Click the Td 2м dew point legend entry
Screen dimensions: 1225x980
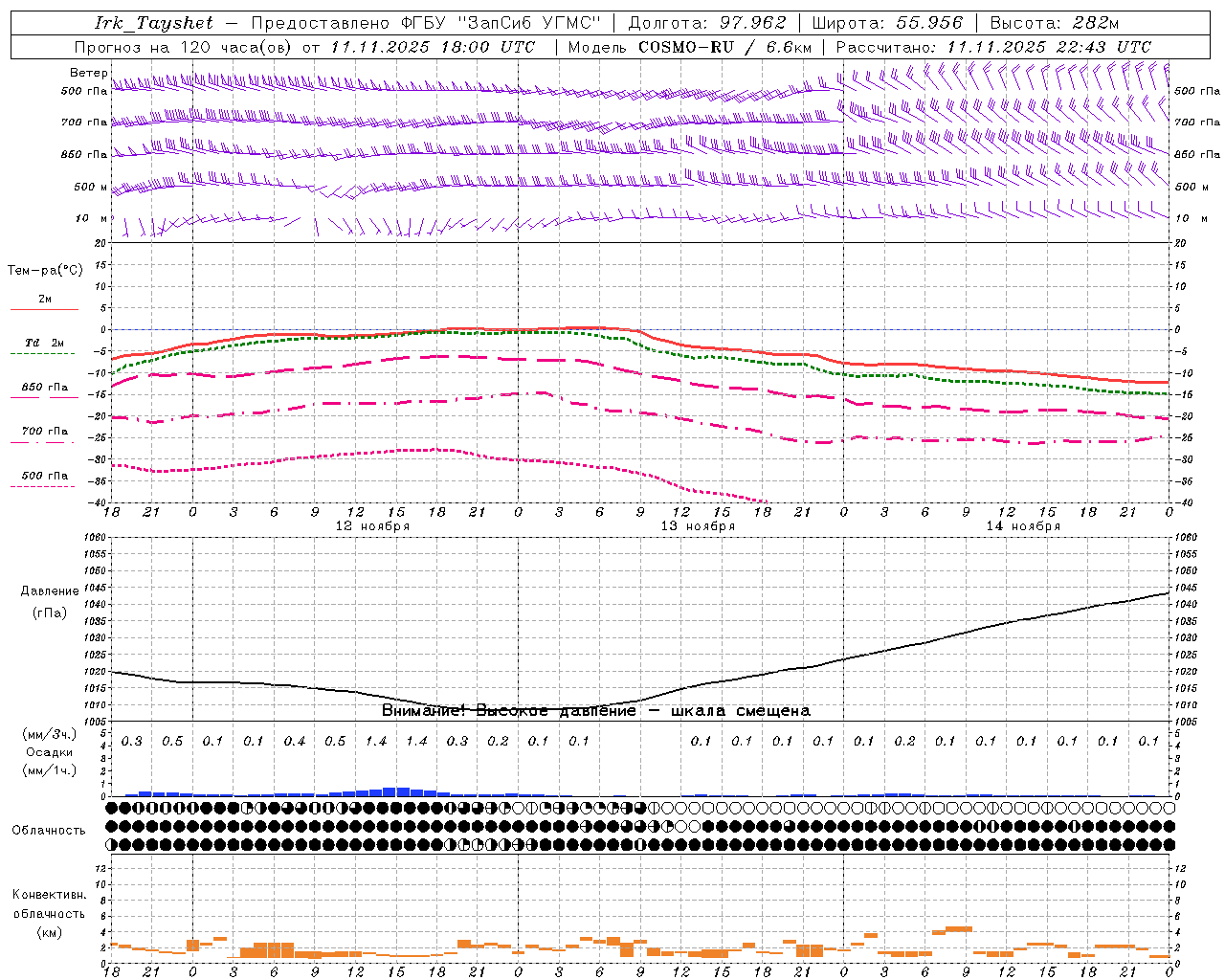(45, 343)
